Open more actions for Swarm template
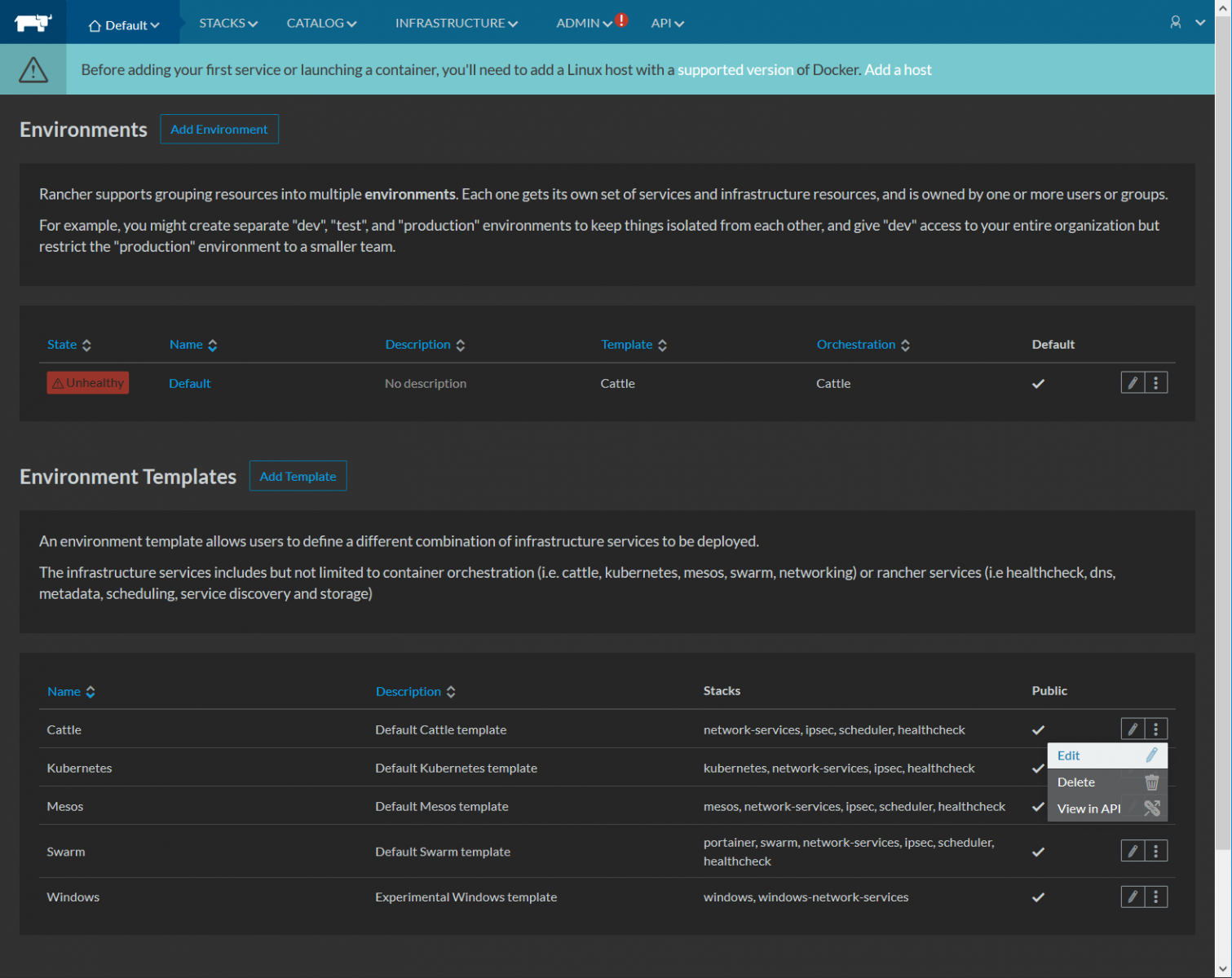 click(x=1156, y=851)
